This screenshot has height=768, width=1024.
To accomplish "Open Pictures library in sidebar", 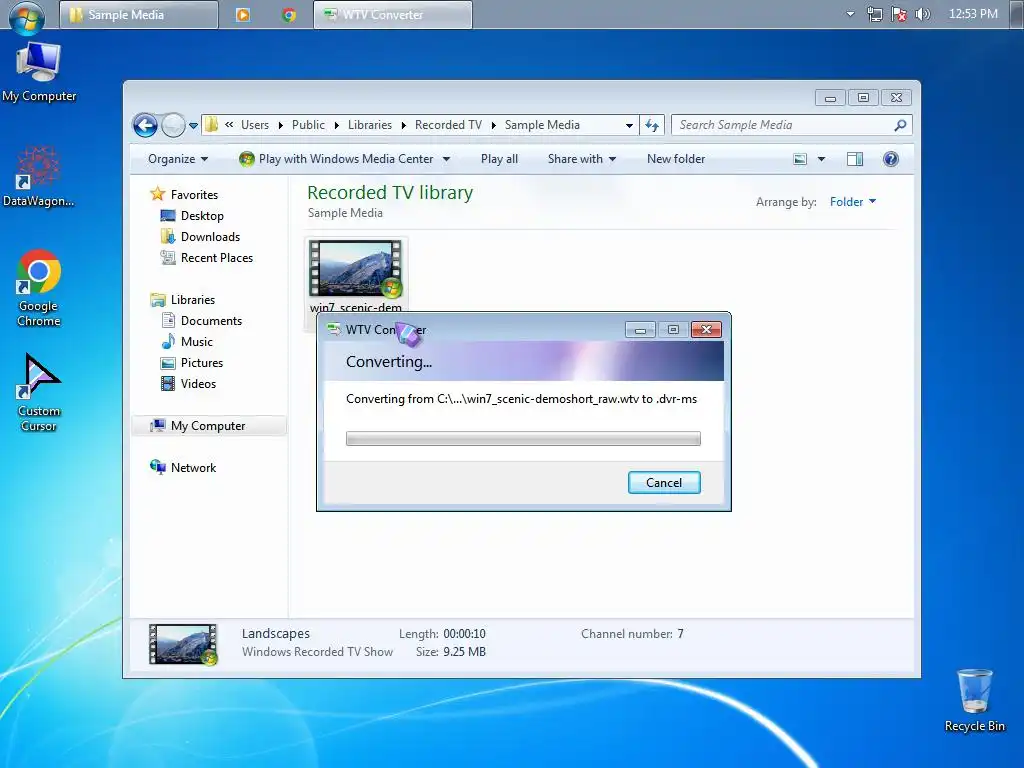I will (202, 362).
